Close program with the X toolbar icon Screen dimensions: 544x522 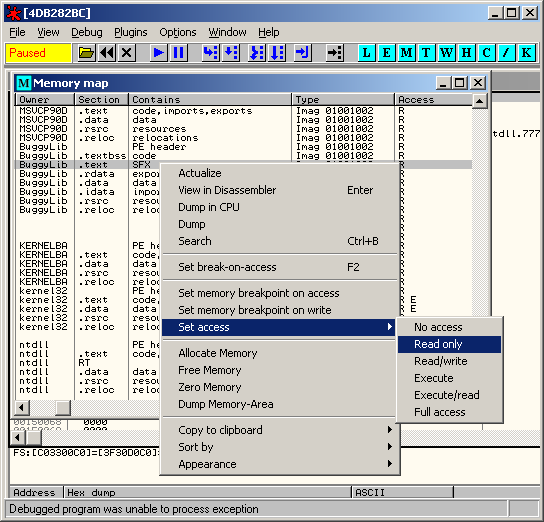[x=127, y=53]
